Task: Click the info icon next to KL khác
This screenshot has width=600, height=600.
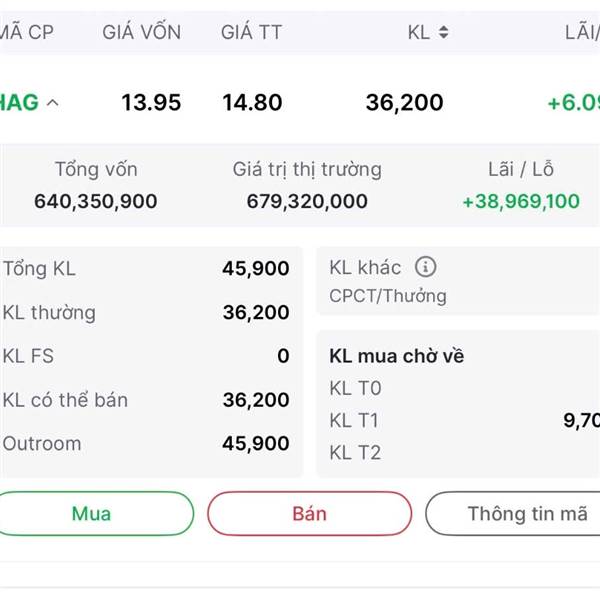Action: point(426,267)
